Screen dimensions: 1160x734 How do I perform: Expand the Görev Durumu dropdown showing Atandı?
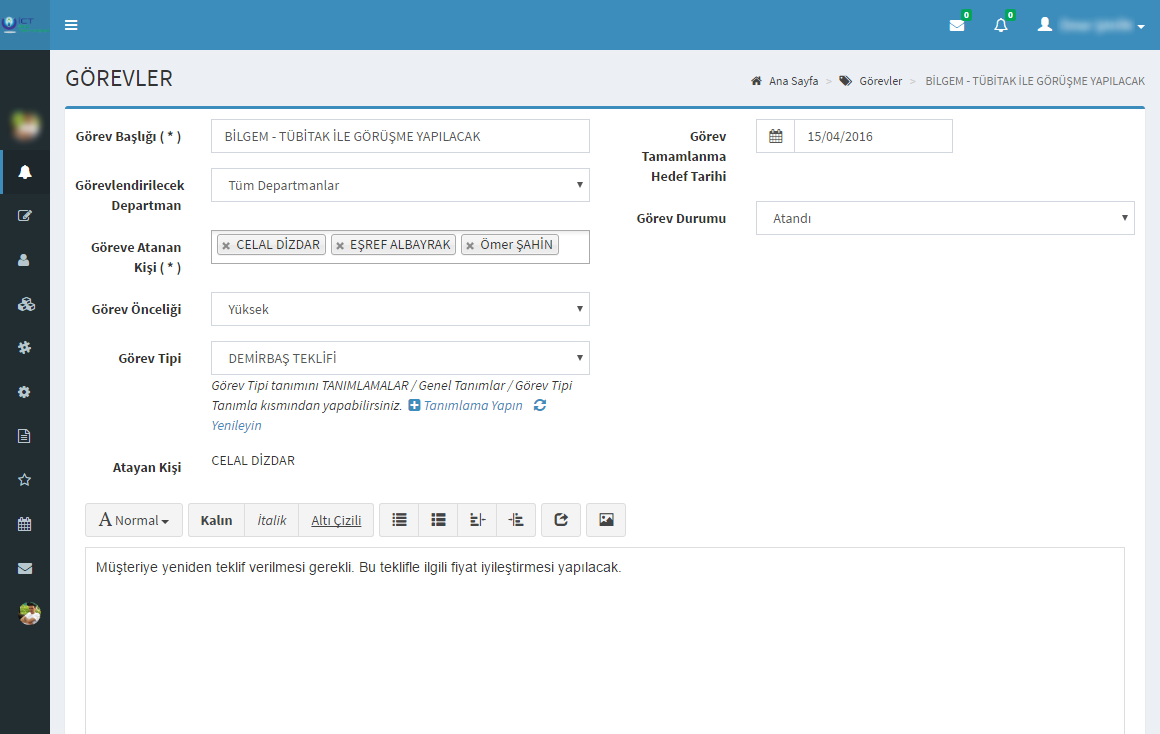point(945,218)
